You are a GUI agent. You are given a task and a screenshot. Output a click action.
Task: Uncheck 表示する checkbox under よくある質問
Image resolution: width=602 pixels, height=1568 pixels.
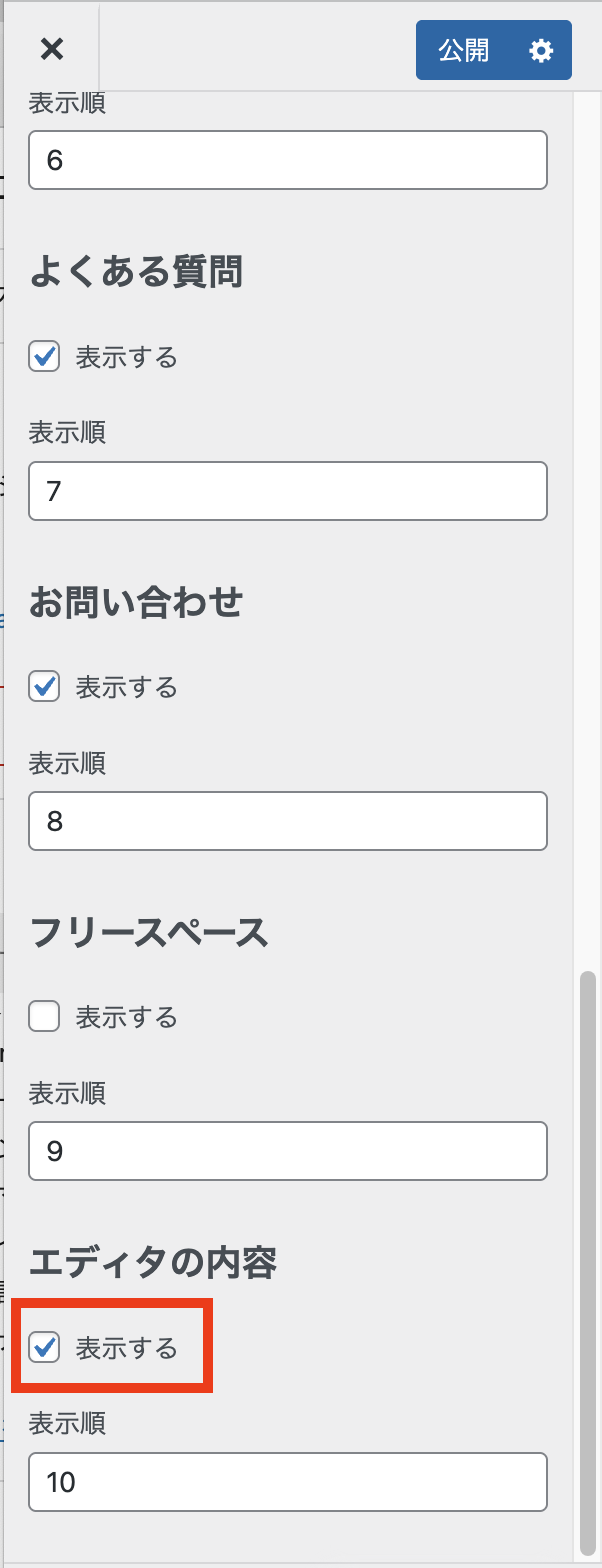44,356
